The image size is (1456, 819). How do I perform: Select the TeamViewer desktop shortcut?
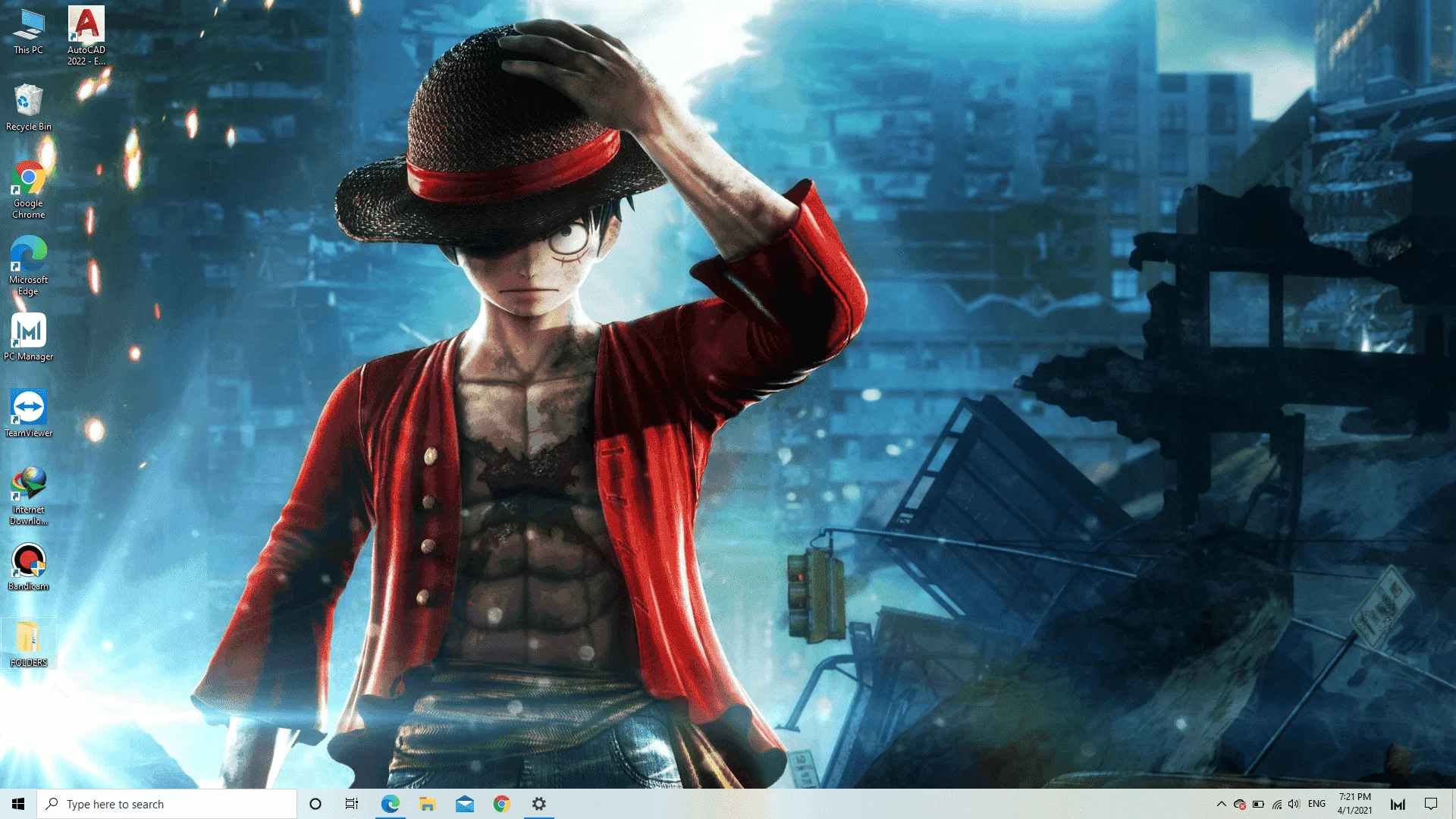pyautogui.click(x=28, y=414)
